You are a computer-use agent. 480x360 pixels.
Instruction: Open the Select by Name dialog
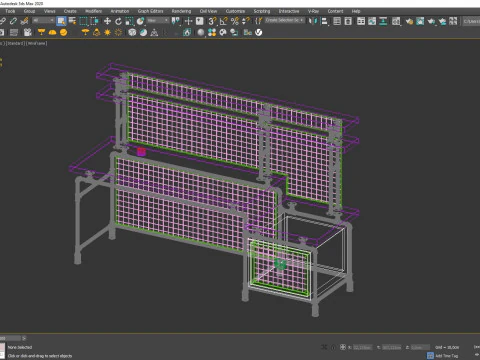(x=72, y=21)
